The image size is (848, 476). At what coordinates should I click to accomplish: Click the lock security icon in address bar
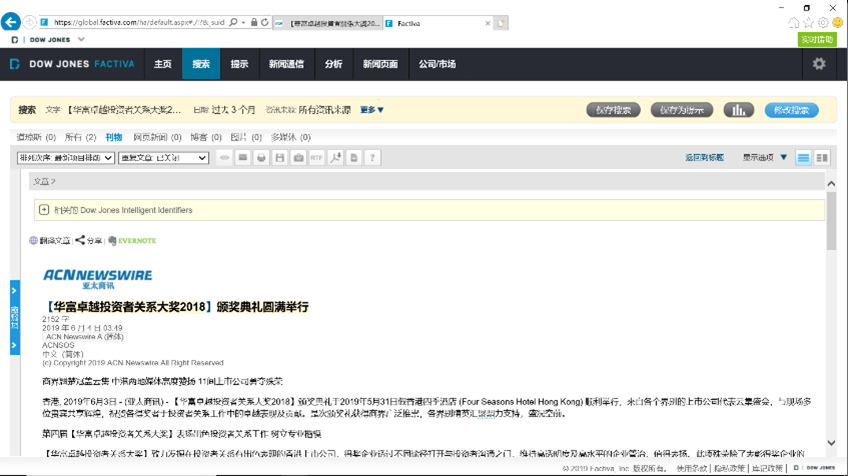[x=254, y=22]
